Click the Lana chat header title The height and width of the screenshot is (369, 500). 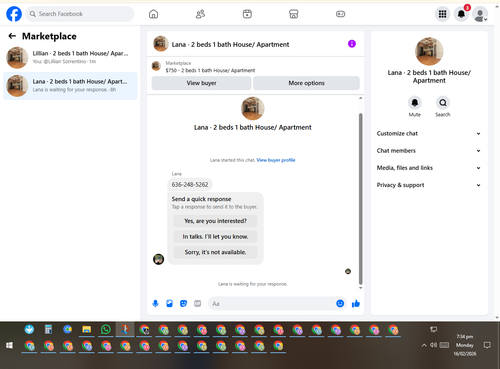[x=230, y=44]
